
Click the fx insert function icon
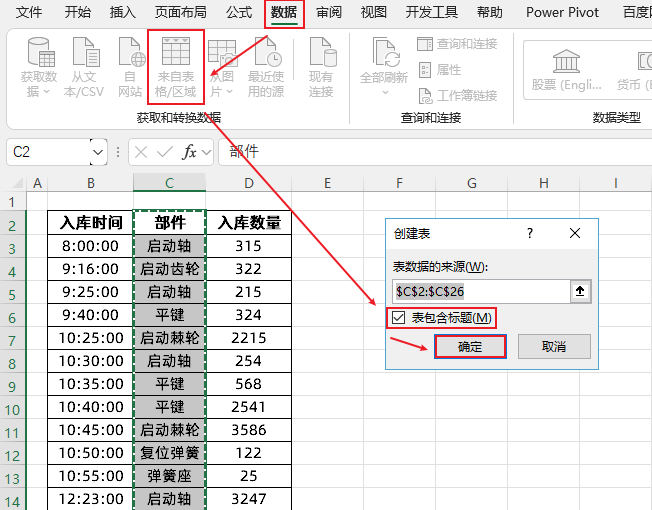[189, 152]
